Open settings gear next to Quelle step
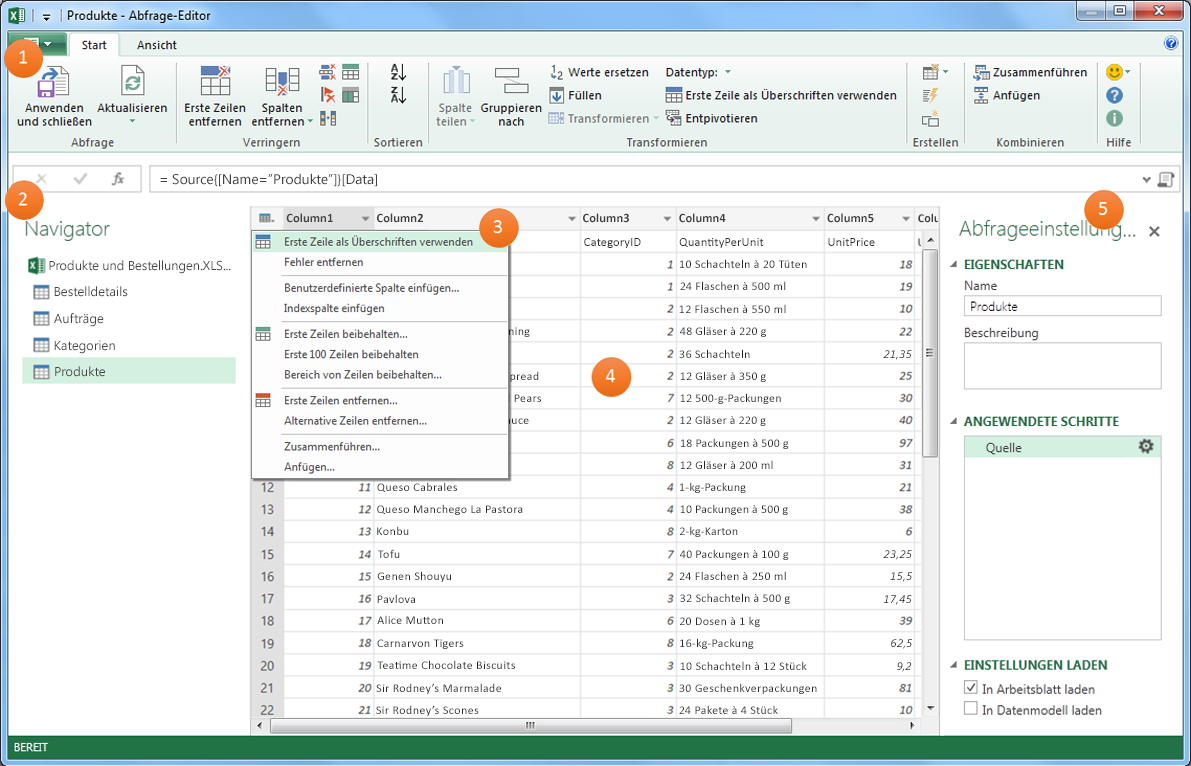Image resolution: width=1191 pixels, height=766 pixels. pos(1145,447)
